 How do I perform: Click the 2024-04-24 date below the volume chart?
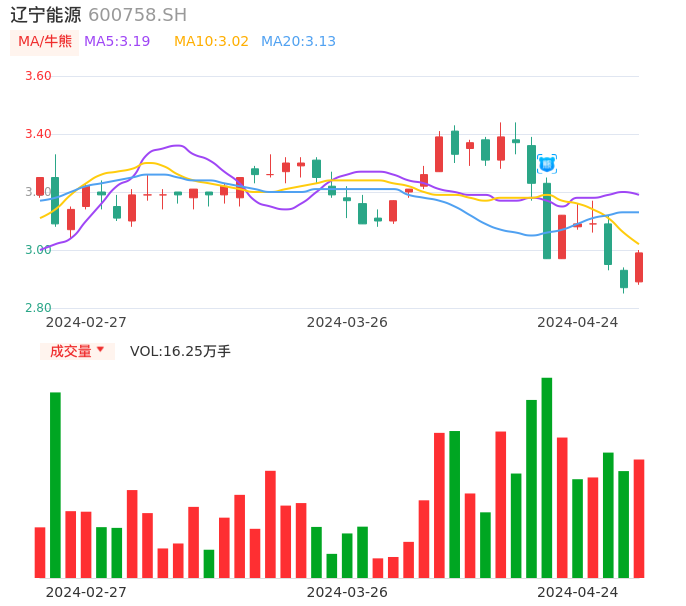point(577,592)
